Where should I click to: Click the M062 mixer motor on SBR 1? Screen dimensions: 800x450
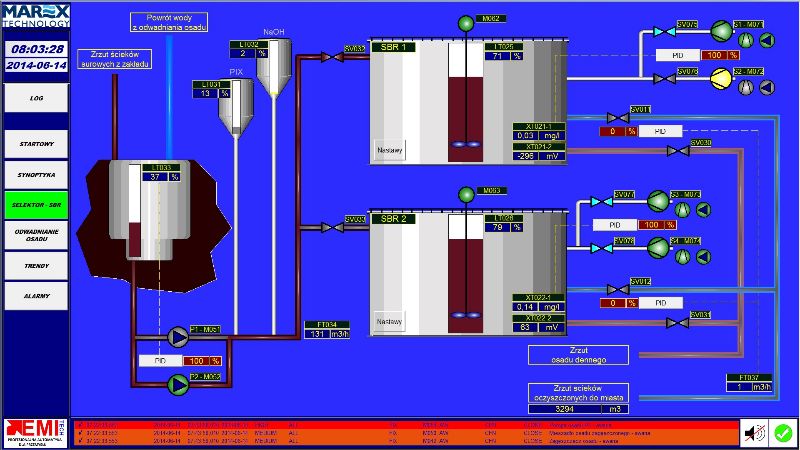[464, 24]
